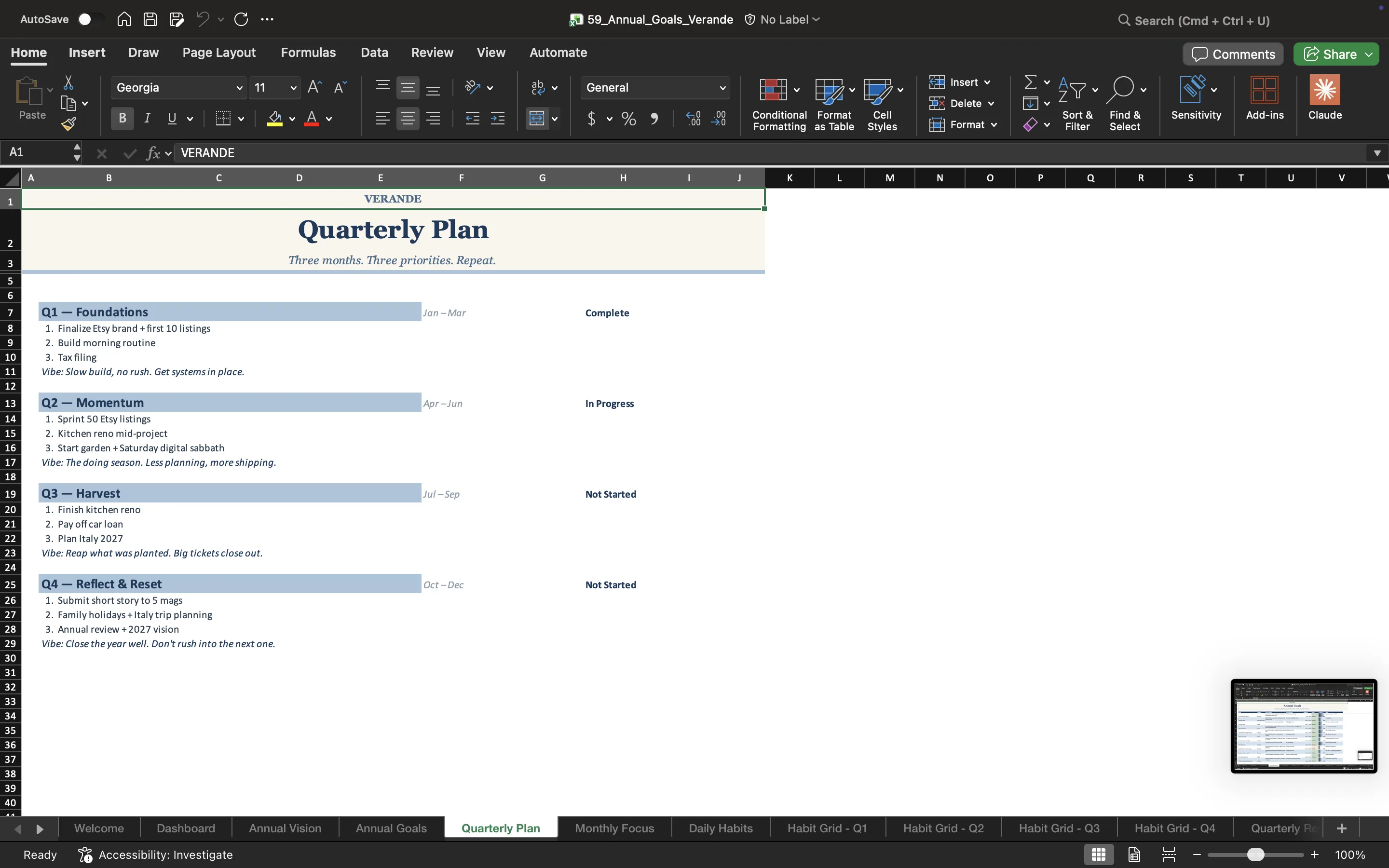
Task: Click the Borders icon
Action: point(223,118)
